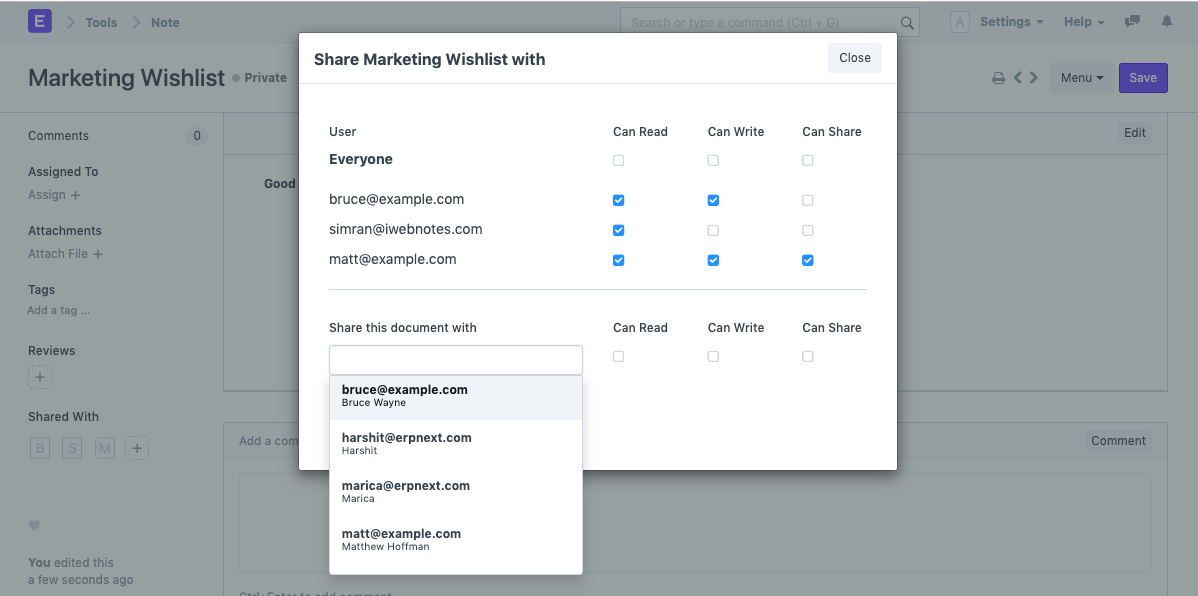Click the print icon in the toolbar
The width and height of the screenshot is (1198, 596).
998,77
